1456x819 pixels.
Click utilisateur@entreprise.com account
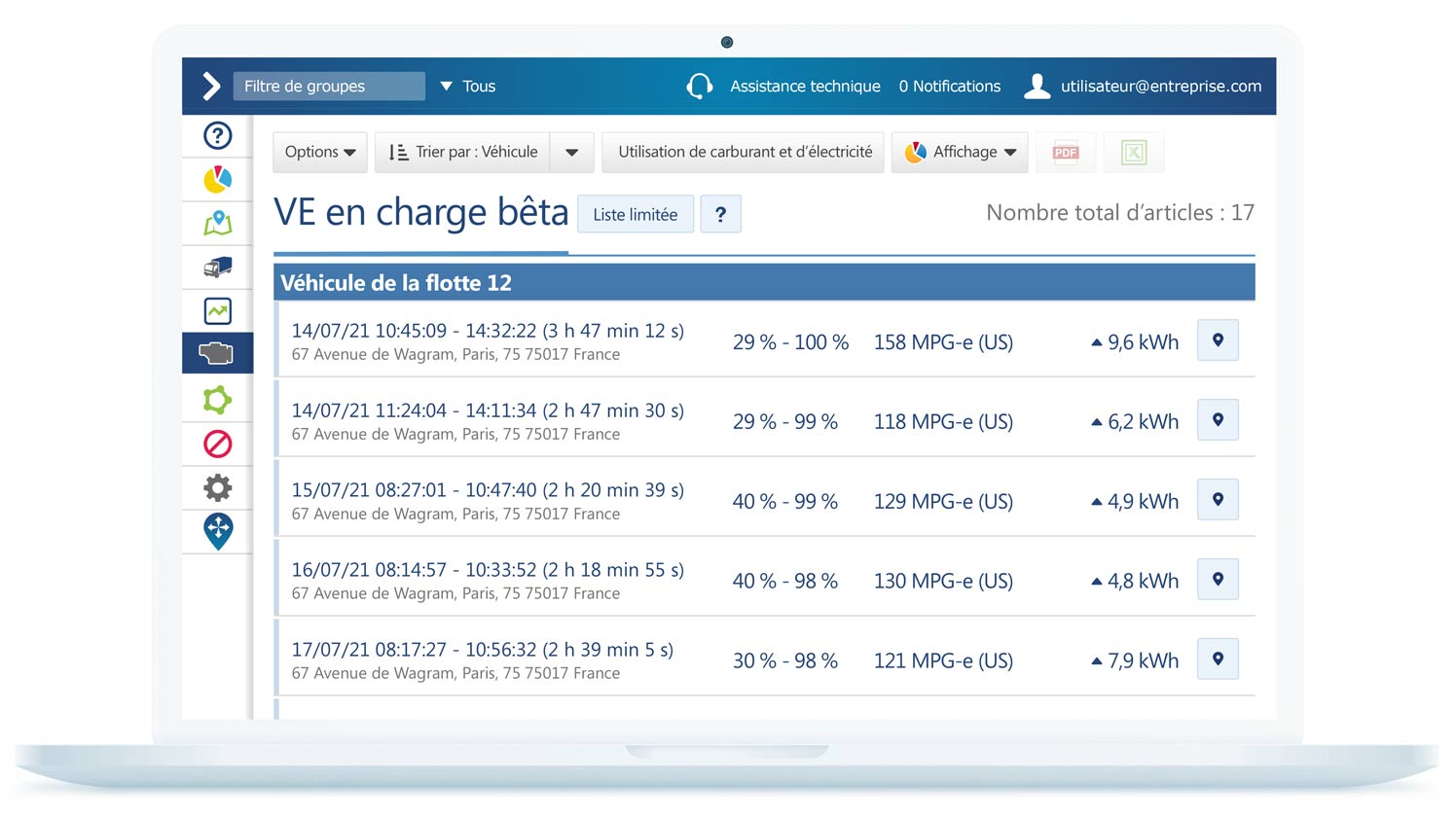pos(1161,87)
